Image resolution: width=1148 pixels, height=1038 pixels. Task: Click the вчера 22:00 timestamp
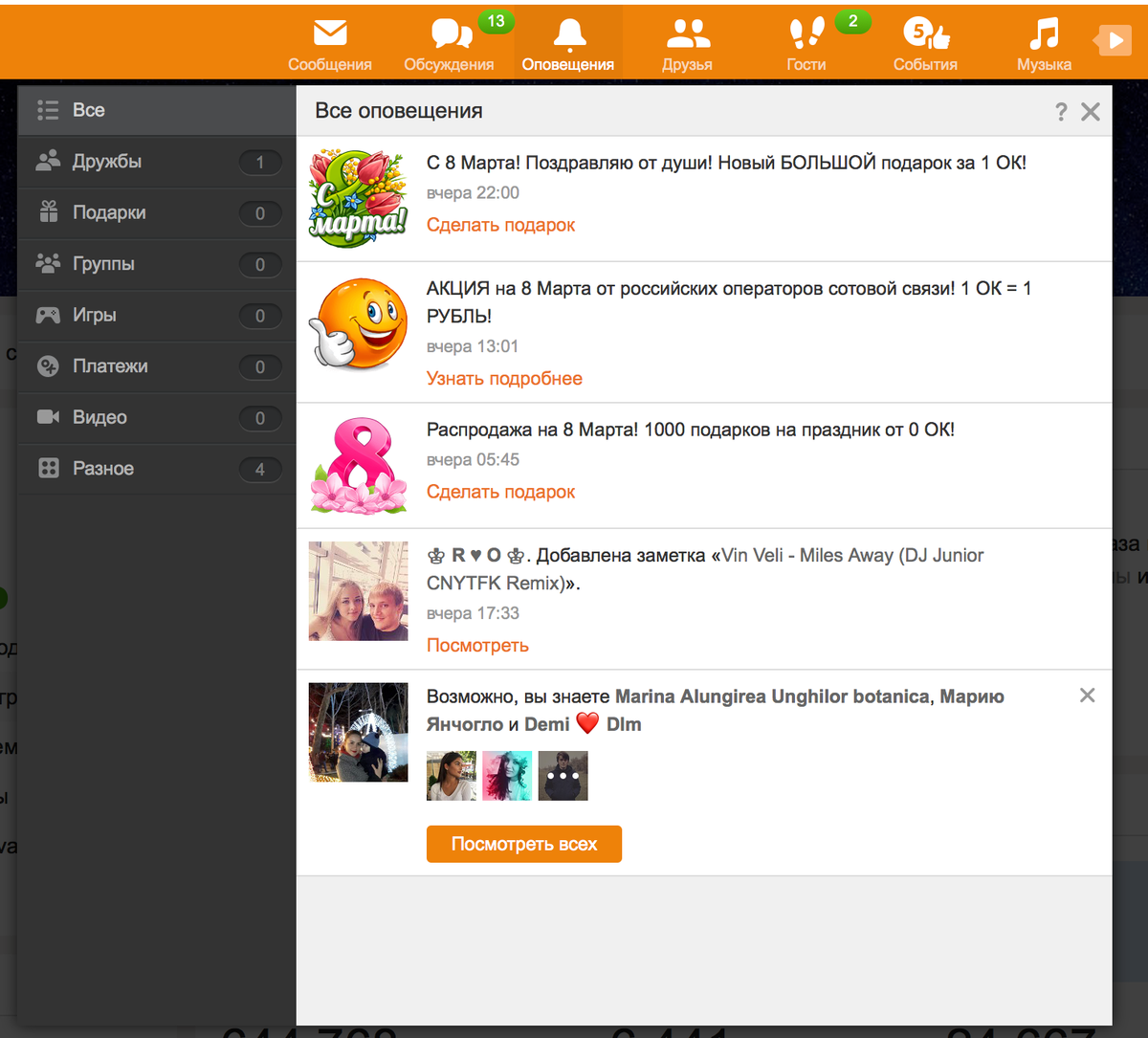[x=473, y=193]
